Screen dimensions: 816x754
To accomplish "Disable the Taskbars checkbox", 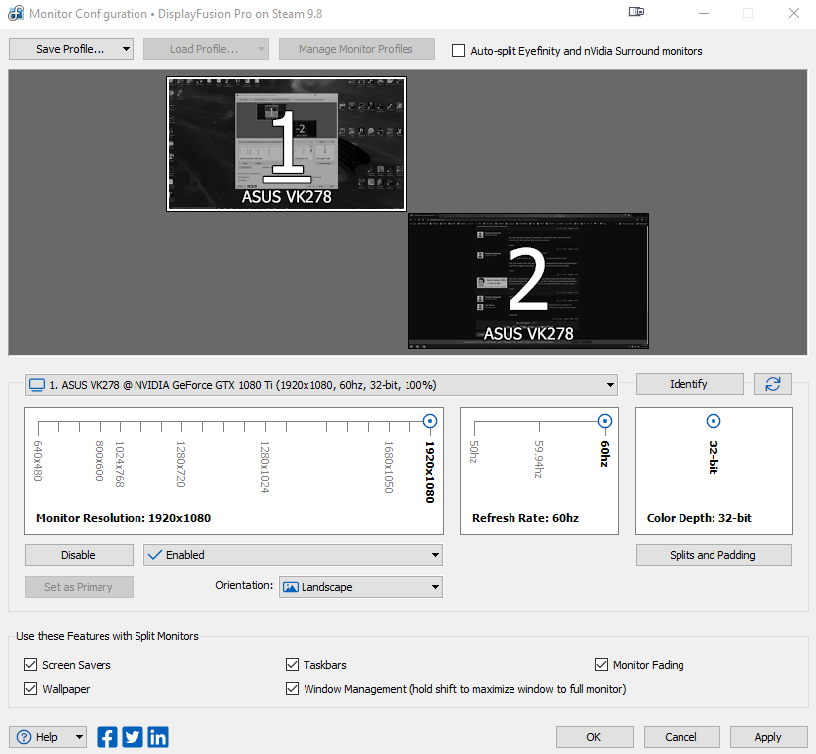I will [293, 665].
